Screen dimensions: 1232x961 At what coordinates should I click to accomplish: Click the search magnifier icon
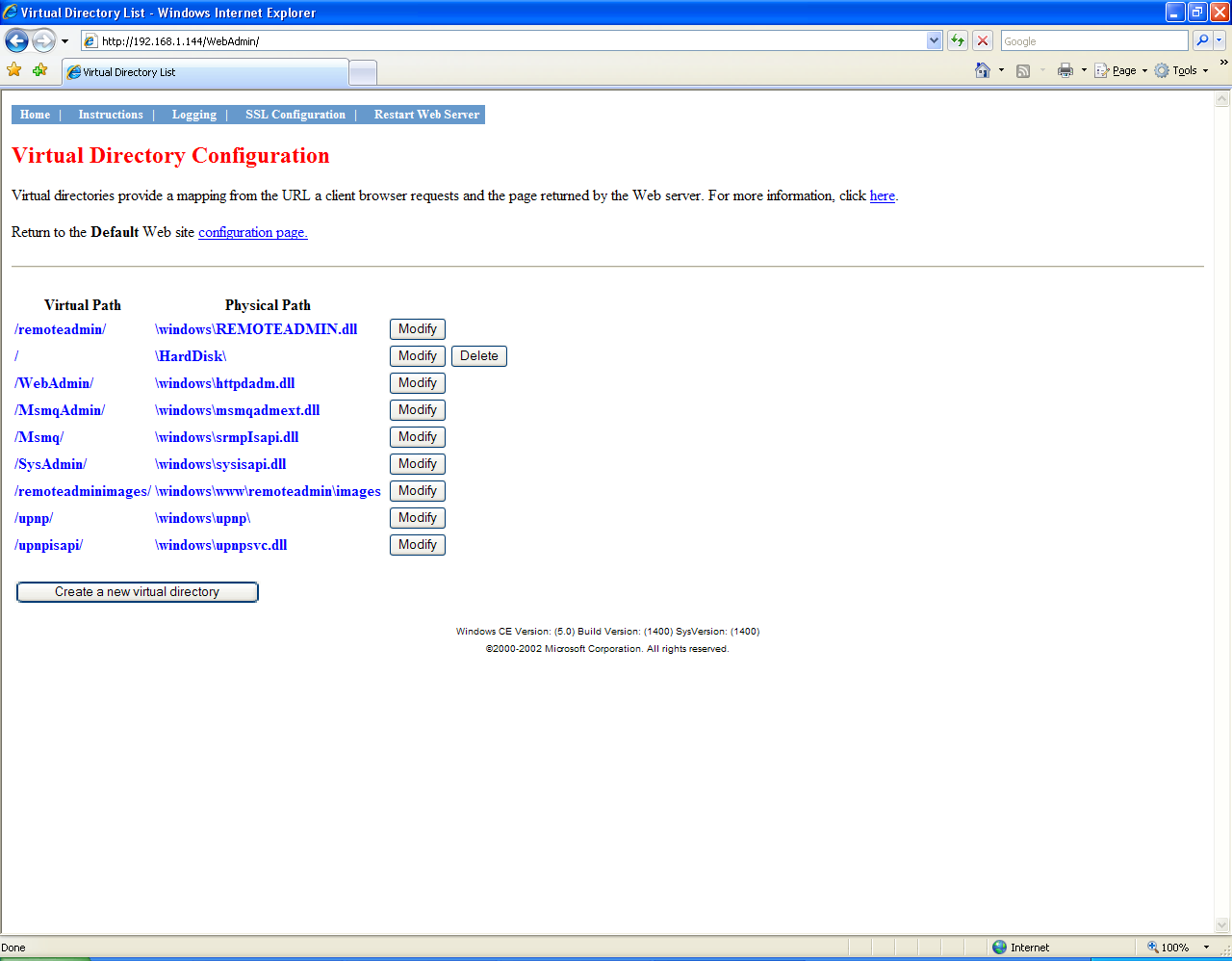pos(1201,40)
